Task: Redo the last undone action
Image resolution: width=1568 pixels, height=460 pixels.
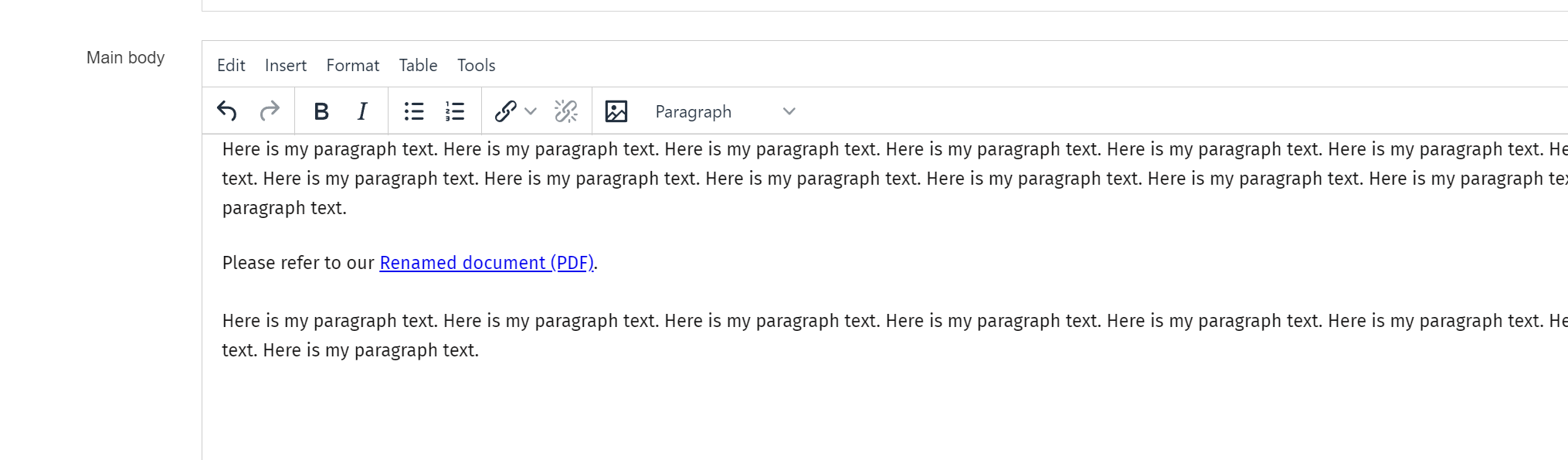Action: 269,111
